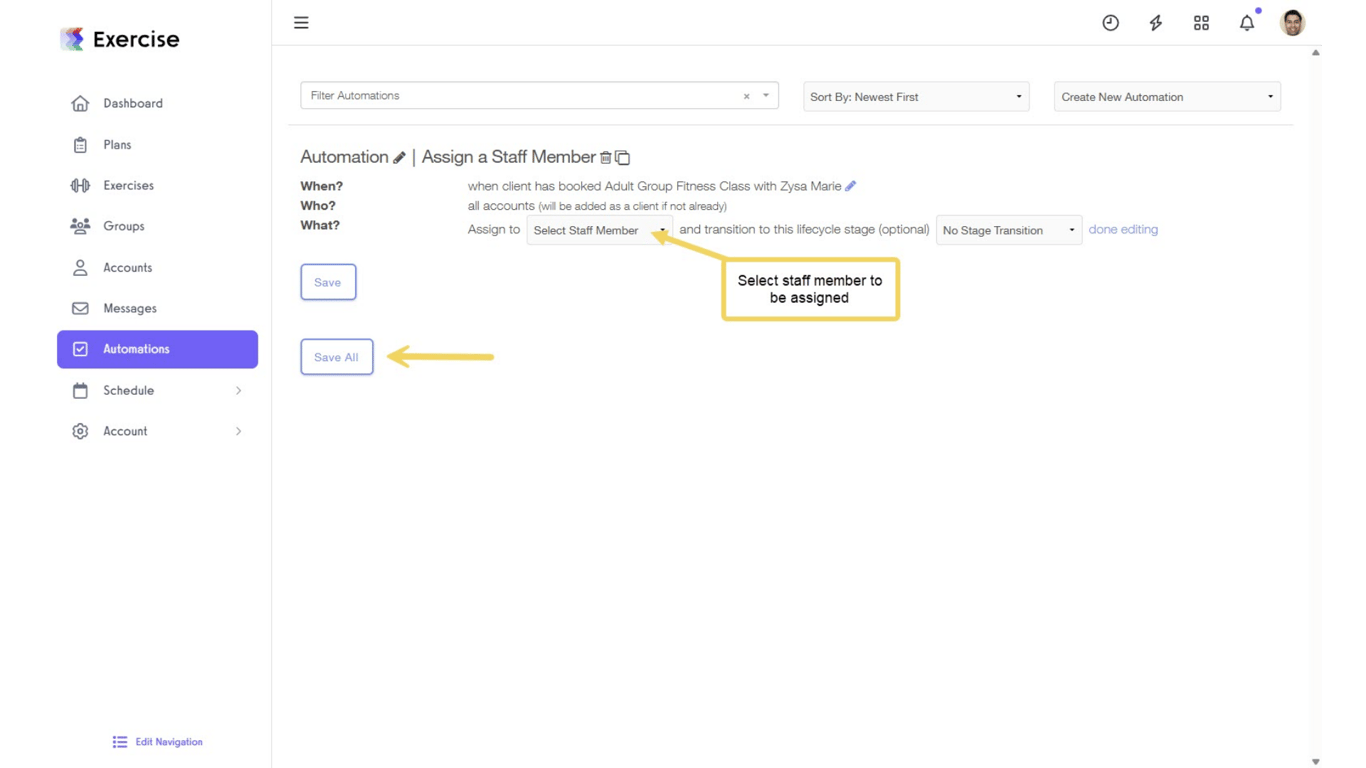Open the No Stage Transition dropdown
Image resolution: width=1366 pixels, height=768 pixels.
click(1007, 230)
